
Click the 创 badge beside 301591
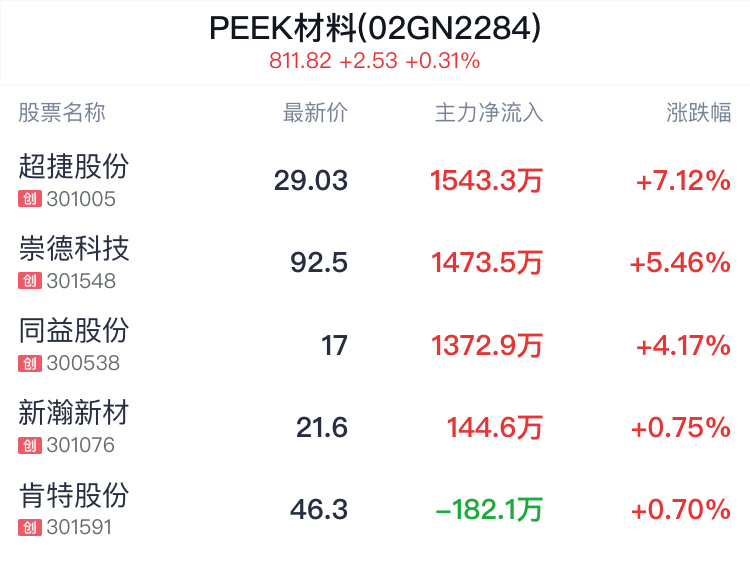(x=30, y=528)
